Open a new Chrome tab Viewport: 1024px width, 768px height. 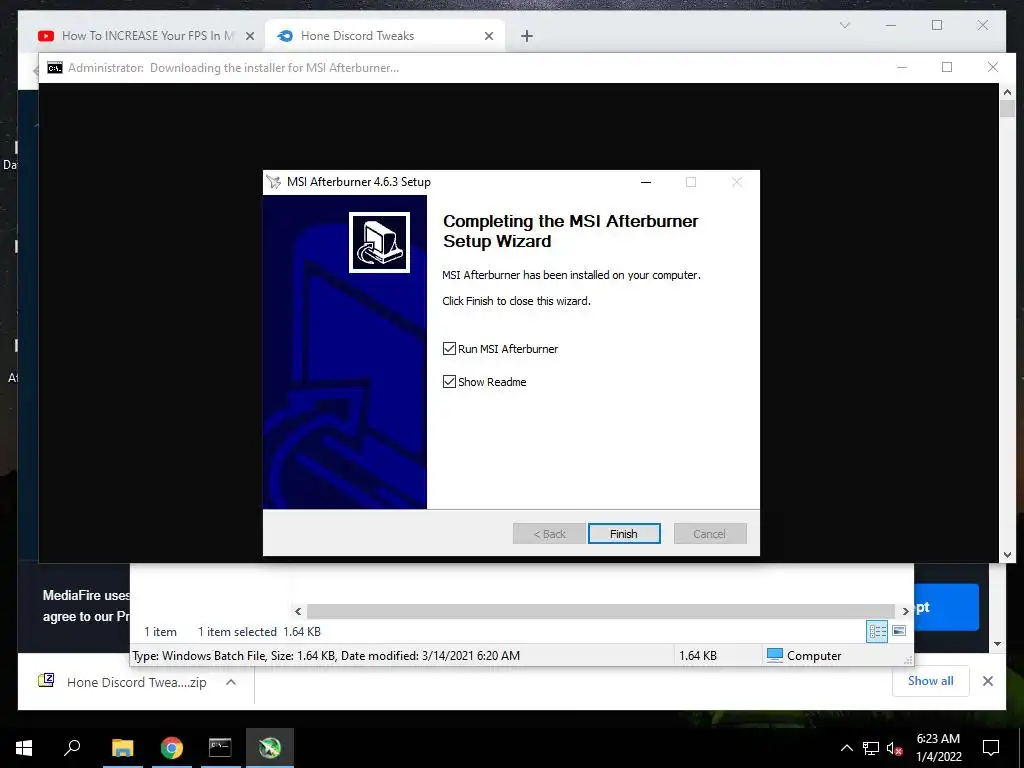[x=527, y=37]
